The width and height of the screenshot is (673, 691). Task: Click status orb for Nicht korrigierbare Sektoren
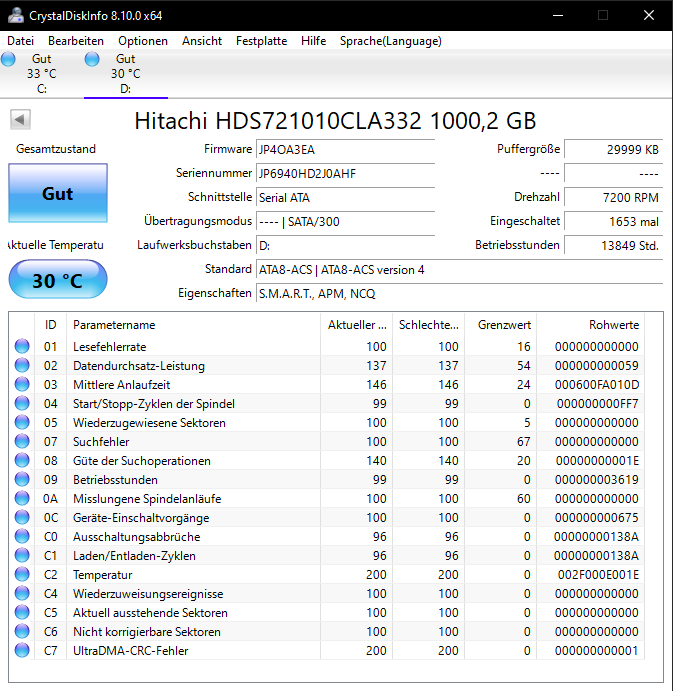22,631
